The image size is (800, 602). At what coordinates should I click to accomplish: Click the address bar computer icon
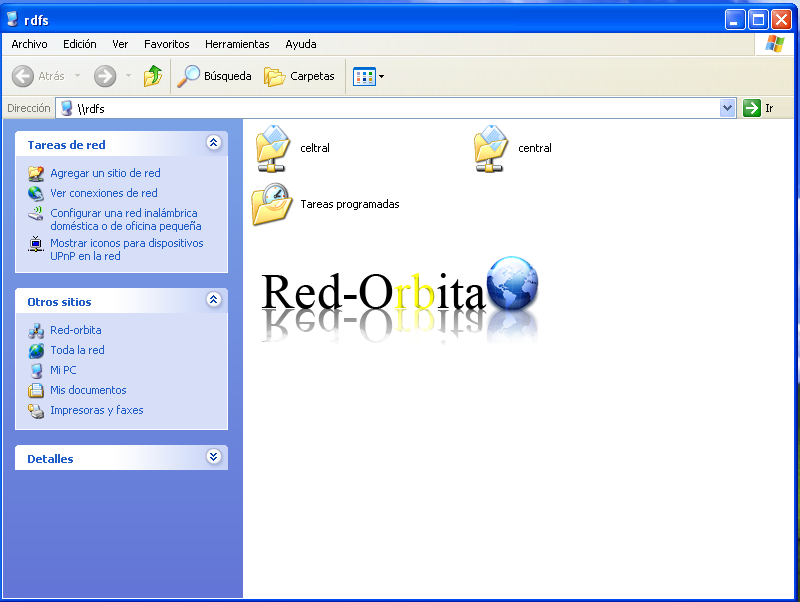click(x=66, y=108)
